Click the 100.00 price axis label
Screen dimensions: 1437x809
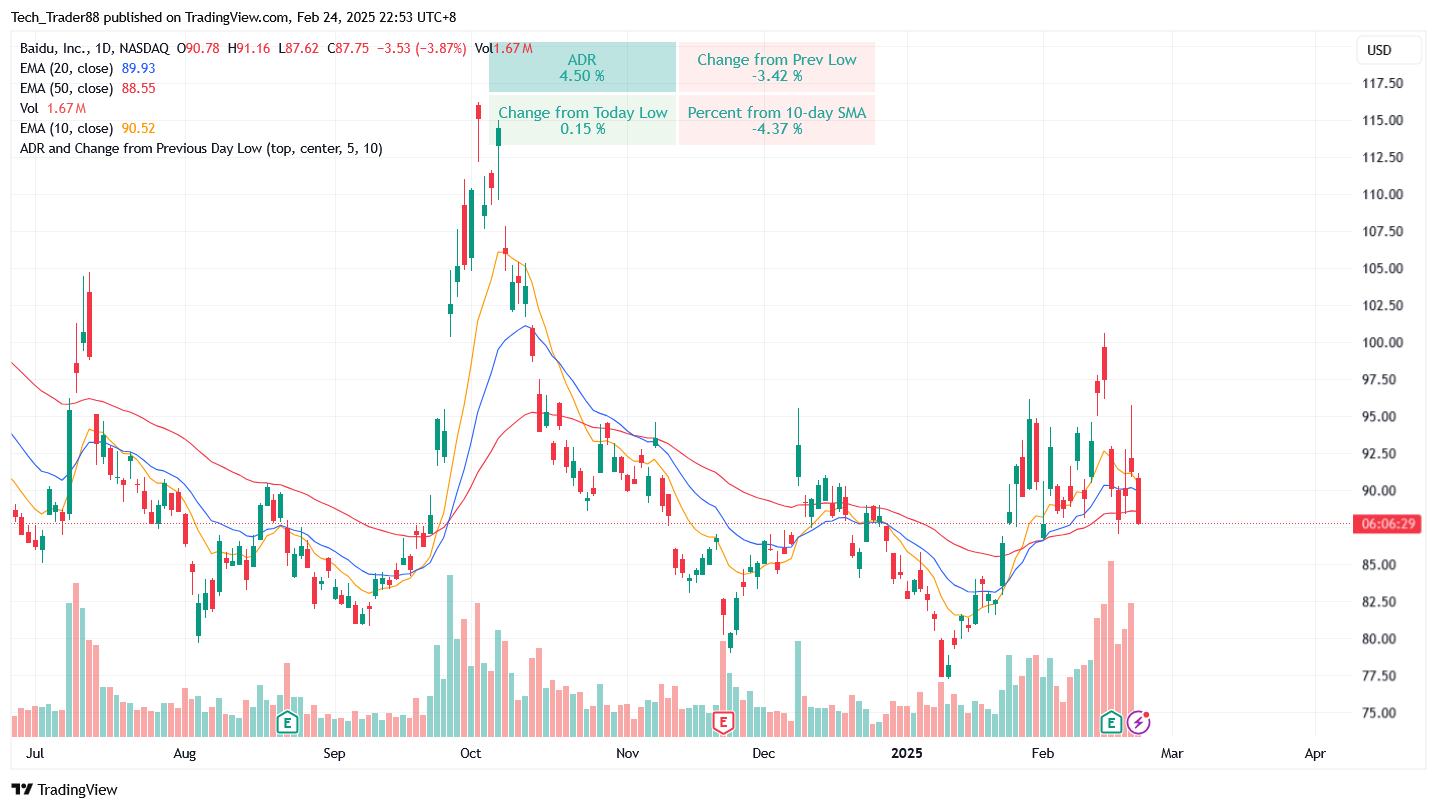tap(1383, 342)
